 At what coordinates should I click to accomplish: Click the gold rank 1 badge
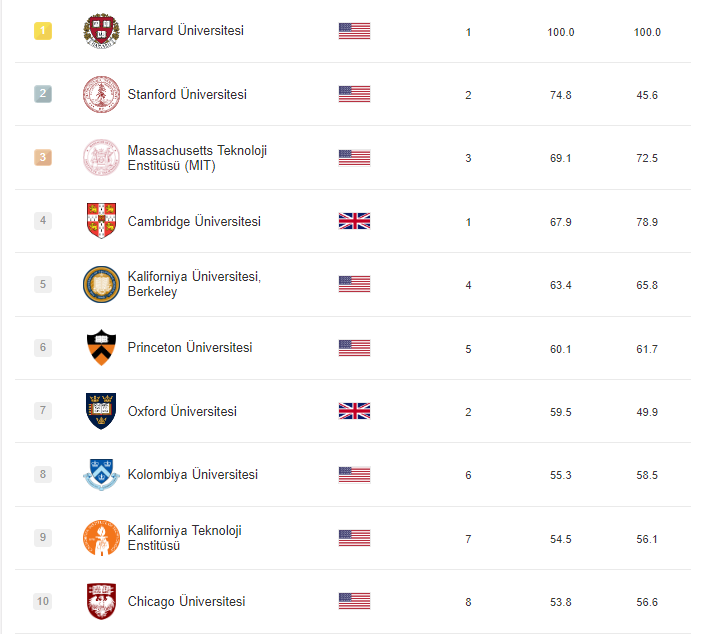[43, 31]
